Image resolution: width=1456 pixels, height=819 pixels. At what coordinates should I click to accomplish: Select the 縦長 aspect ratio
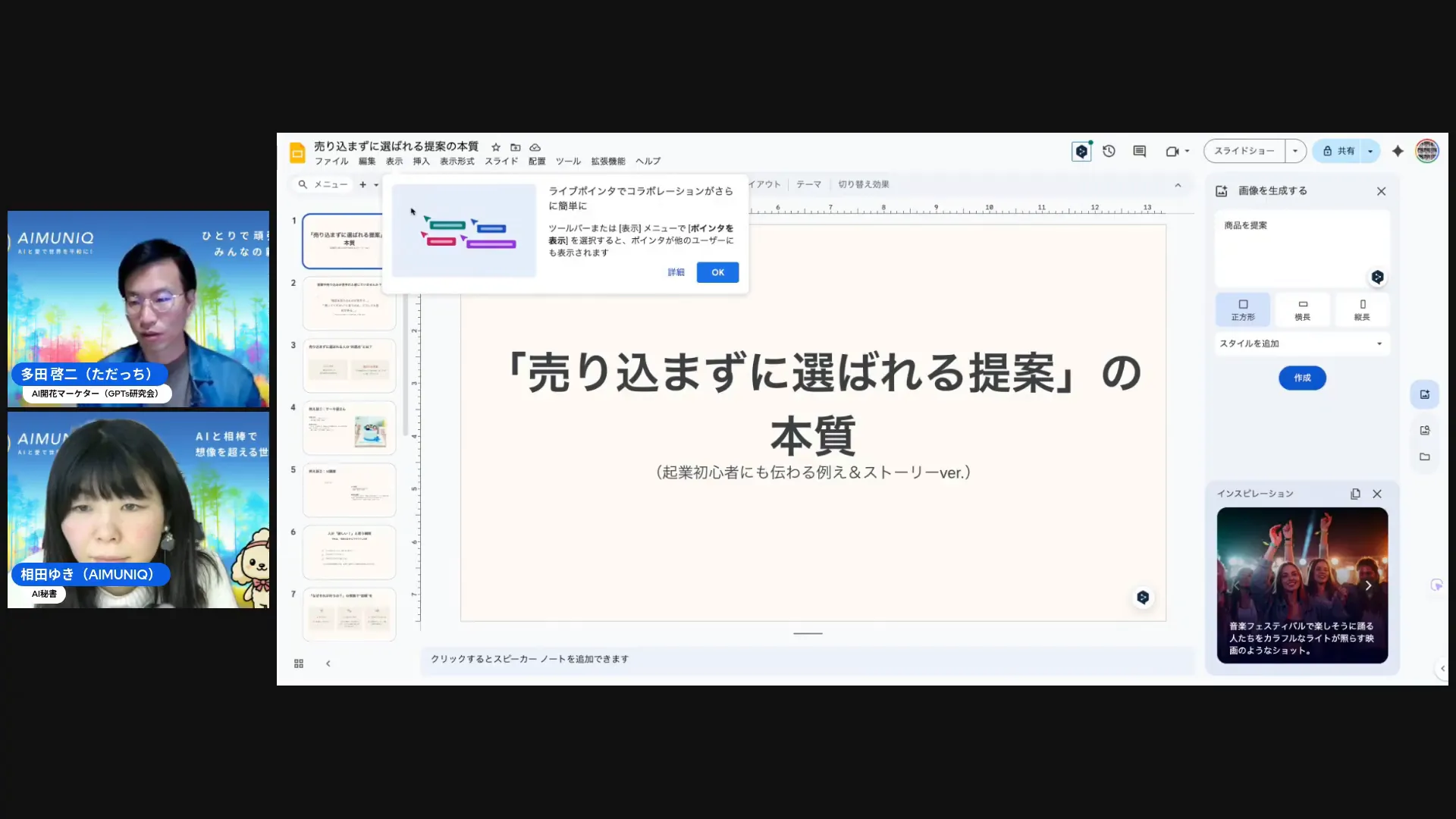click(1362, 309)
